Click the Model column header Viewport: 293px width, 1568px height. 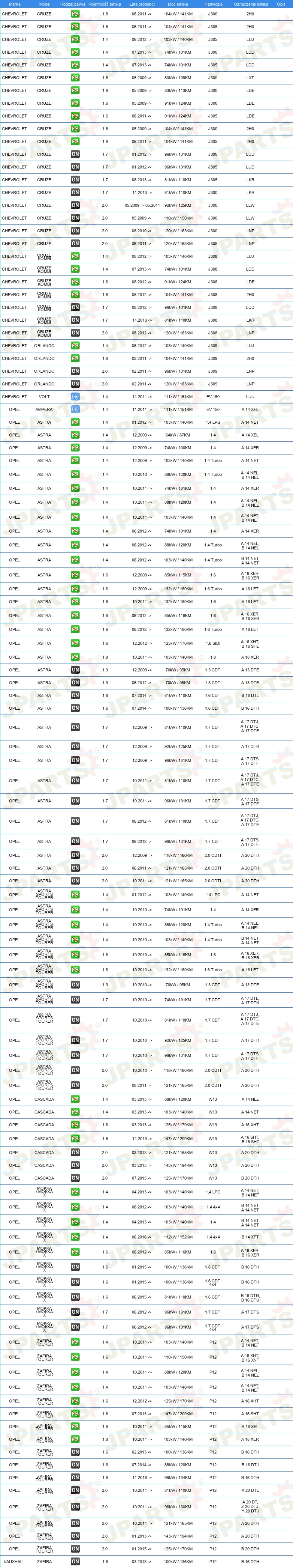click(44, 4)
